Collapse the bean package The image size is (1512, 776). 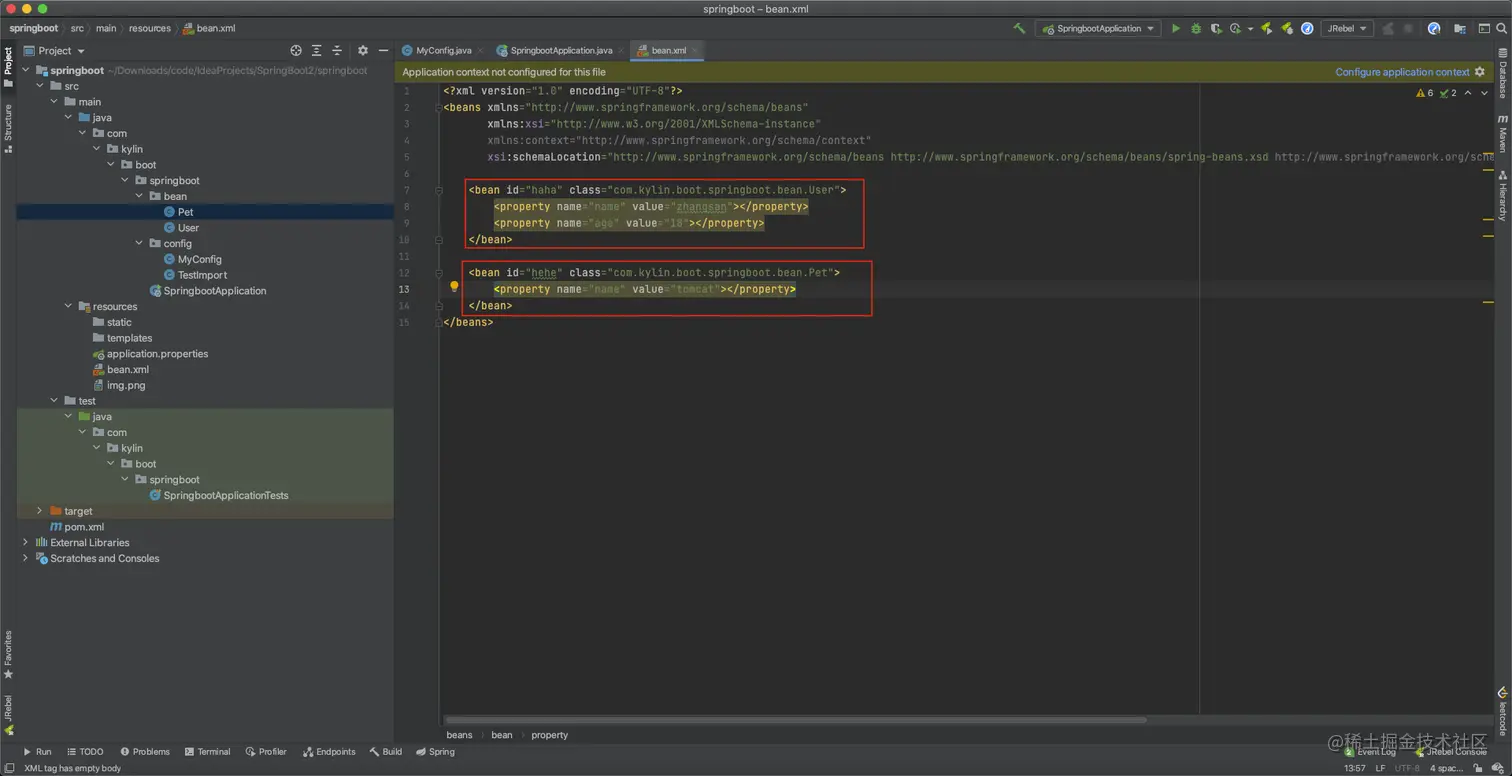click(x=138, y=196)
